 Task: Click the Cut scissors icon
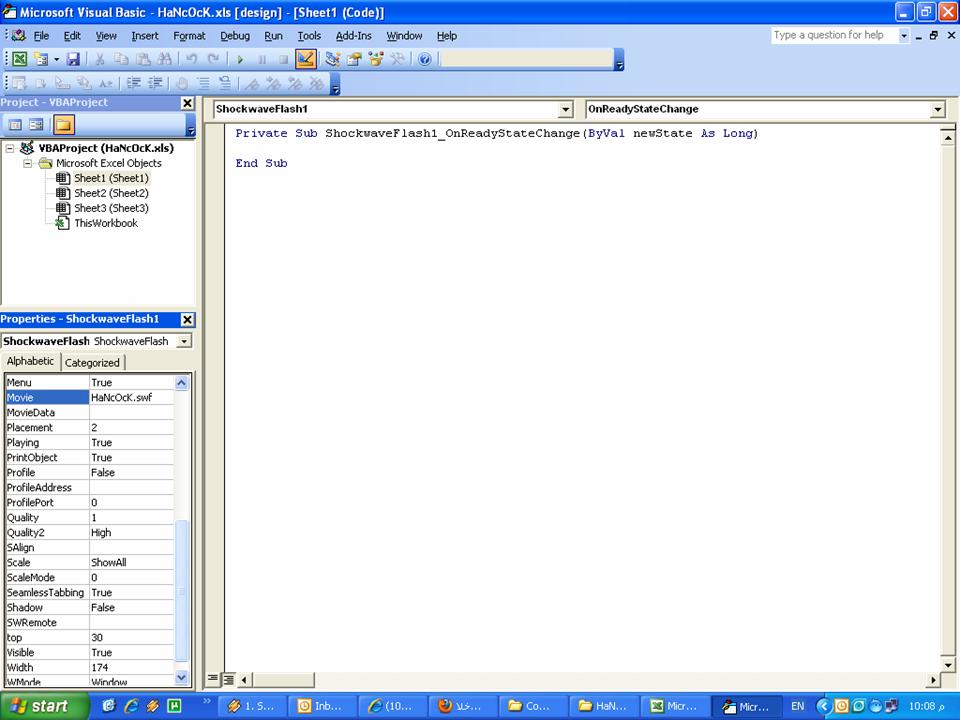[99, 59]
